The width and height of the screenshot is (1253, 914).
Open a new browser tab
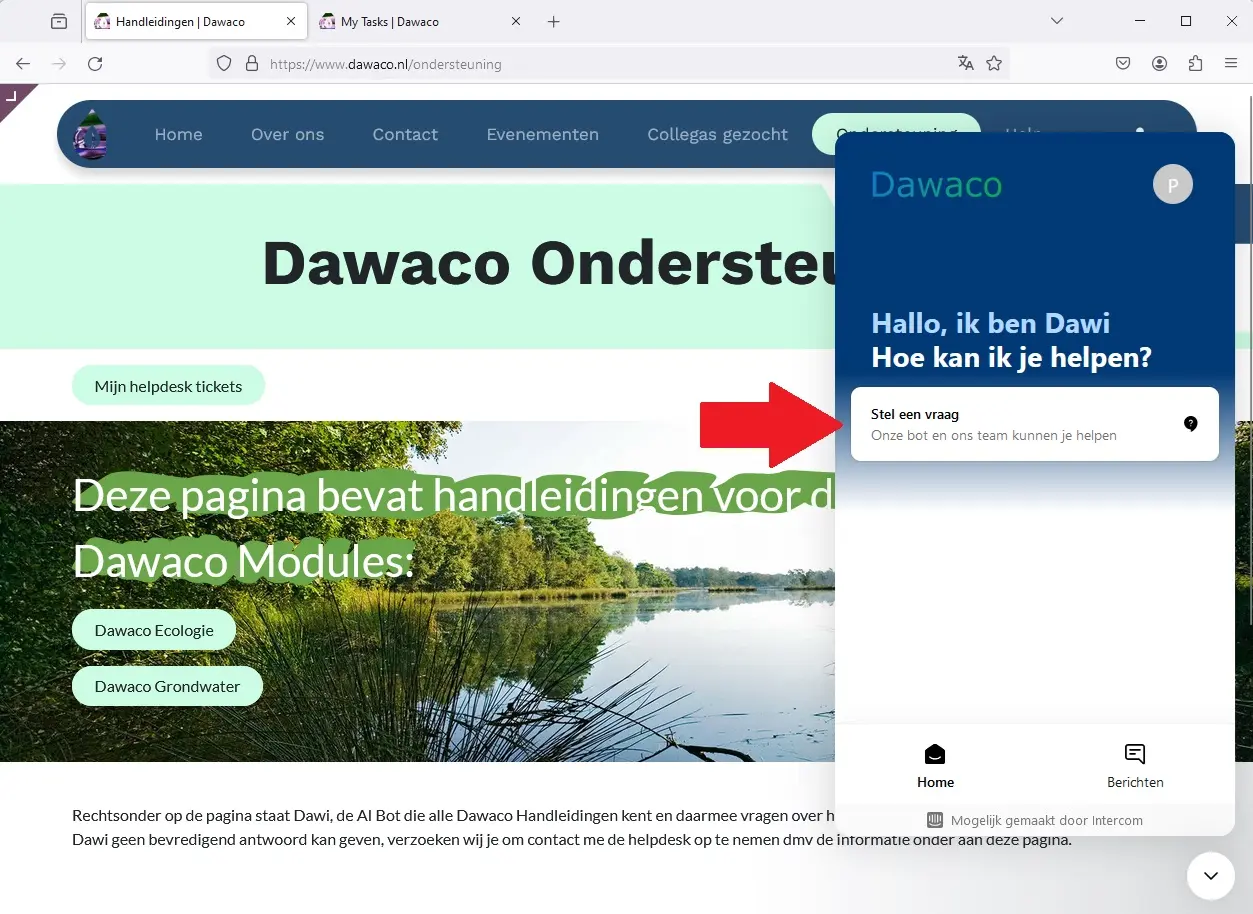click(554, 21)
